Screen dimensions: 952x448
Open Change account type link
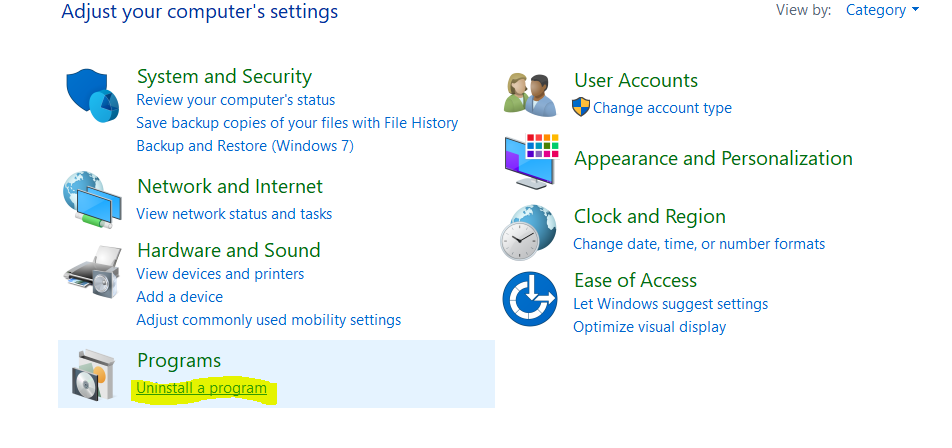click(662, 108)
